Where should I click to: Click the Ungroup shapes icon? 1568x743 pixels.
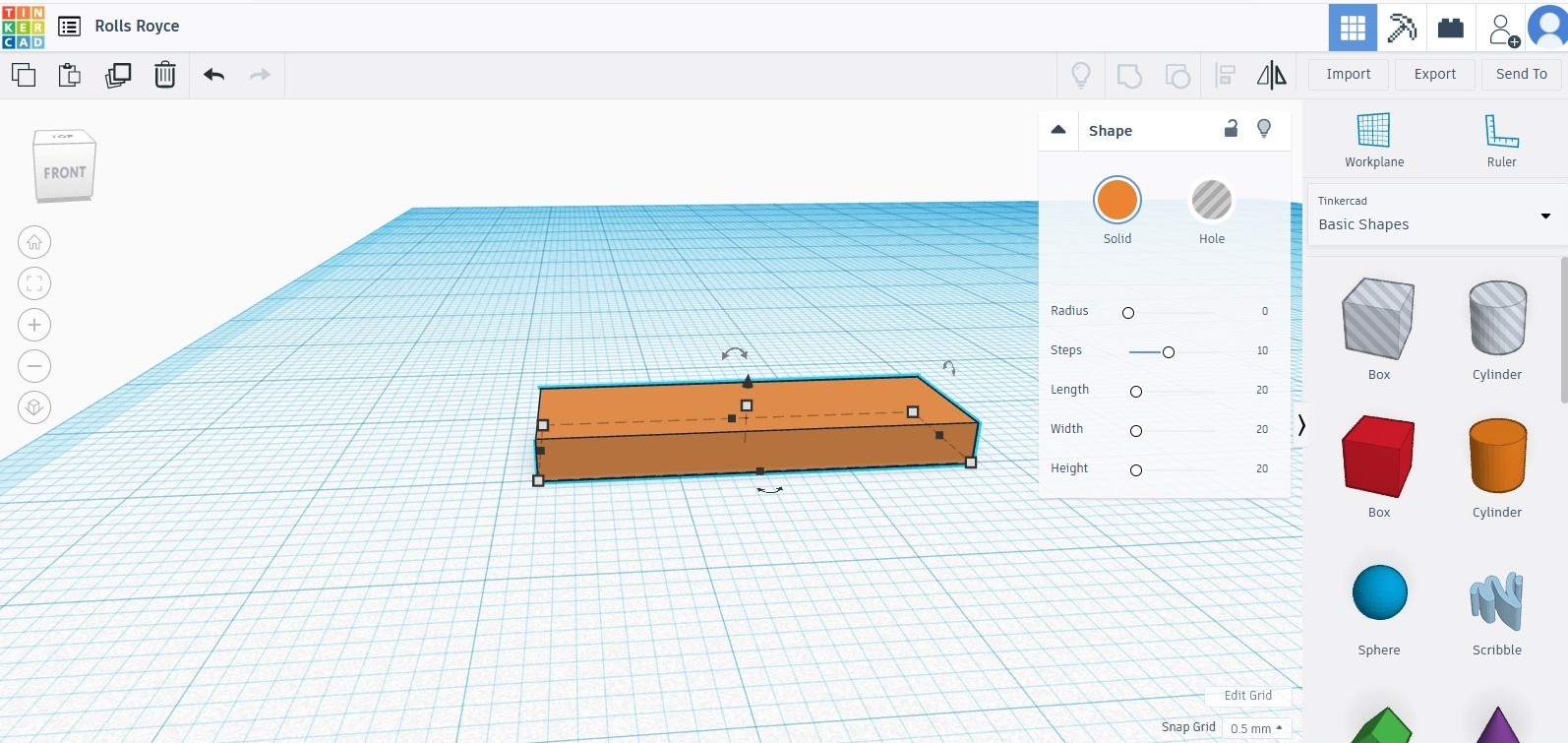pos(1177,75)
